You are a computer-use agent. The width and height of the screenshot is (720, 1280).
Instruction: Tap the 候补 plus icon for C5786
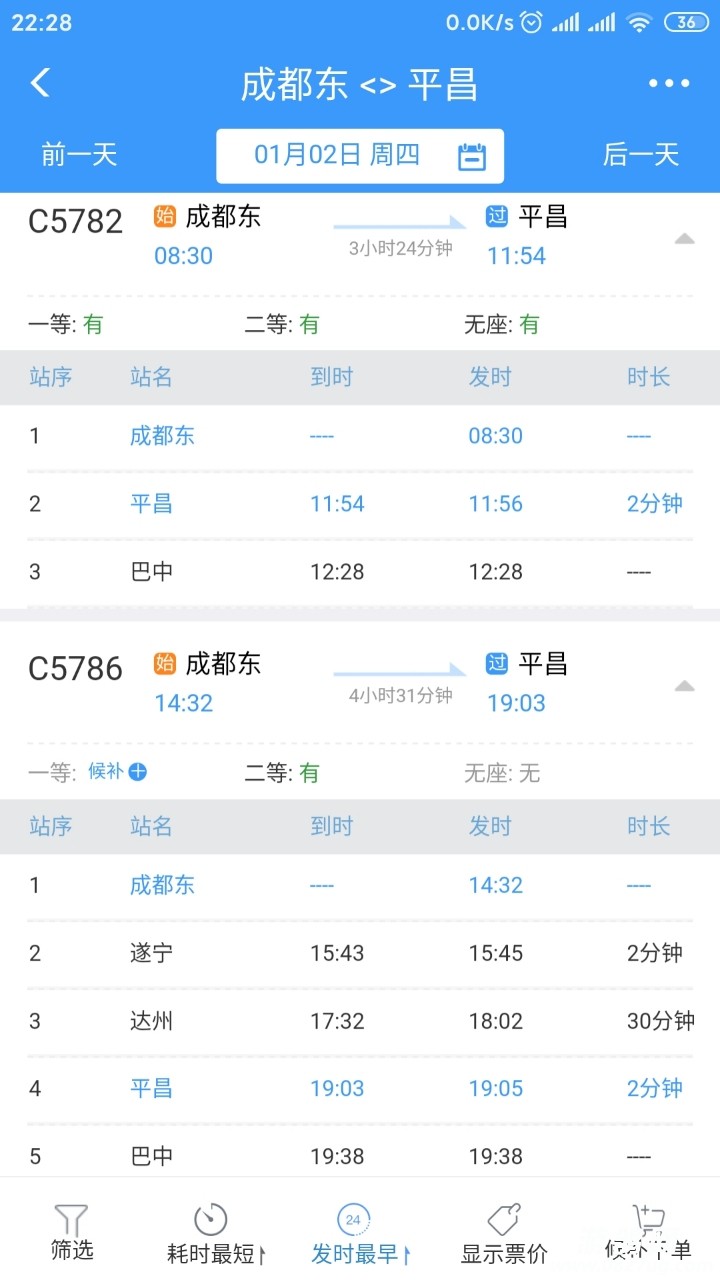tap(138, 772)
